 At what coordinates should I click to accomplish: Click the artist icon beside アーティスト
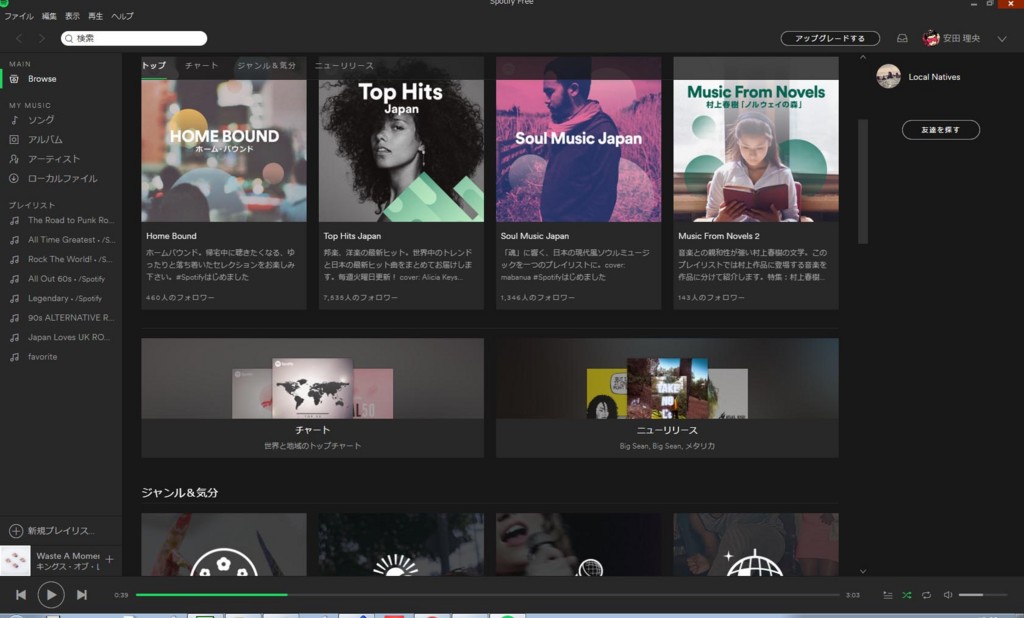pos(14,159)
